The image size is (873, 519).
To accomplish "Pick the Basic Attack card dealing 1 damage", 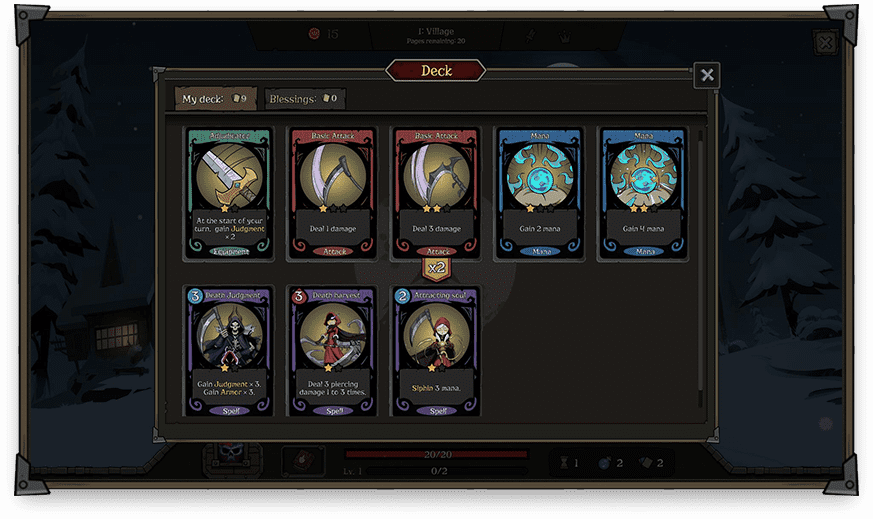I will coord(332,193).
